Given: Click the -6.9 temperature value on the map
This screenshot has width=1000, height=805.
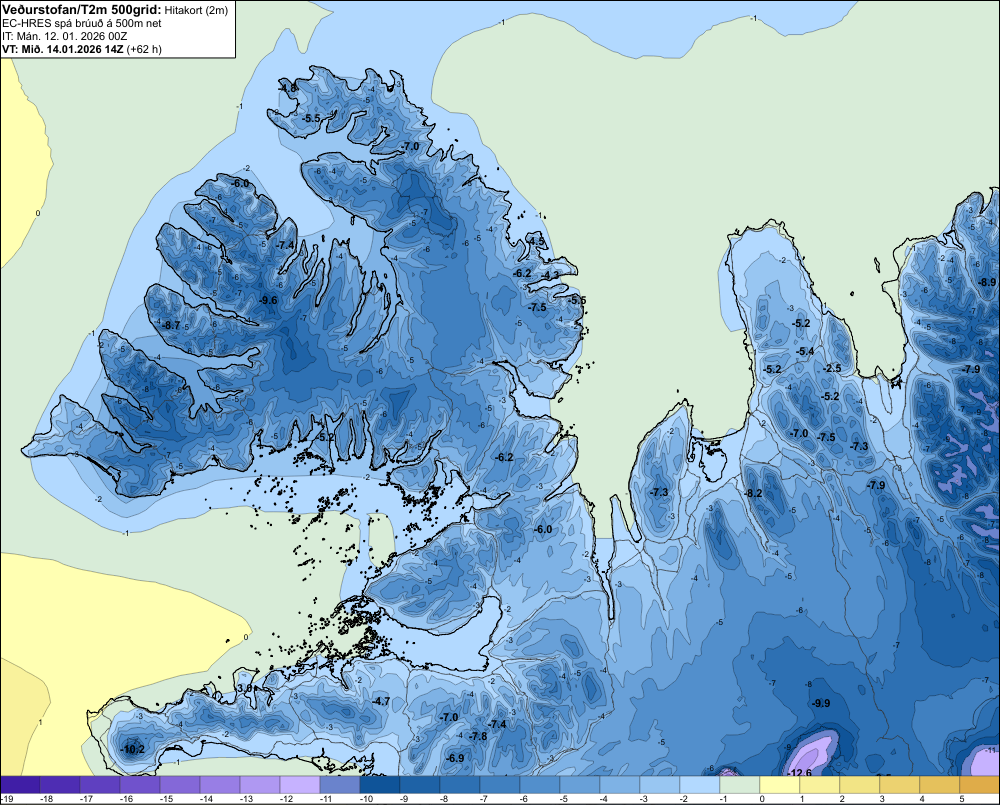Looking at the screenshot, I should [x=455, y=758].
